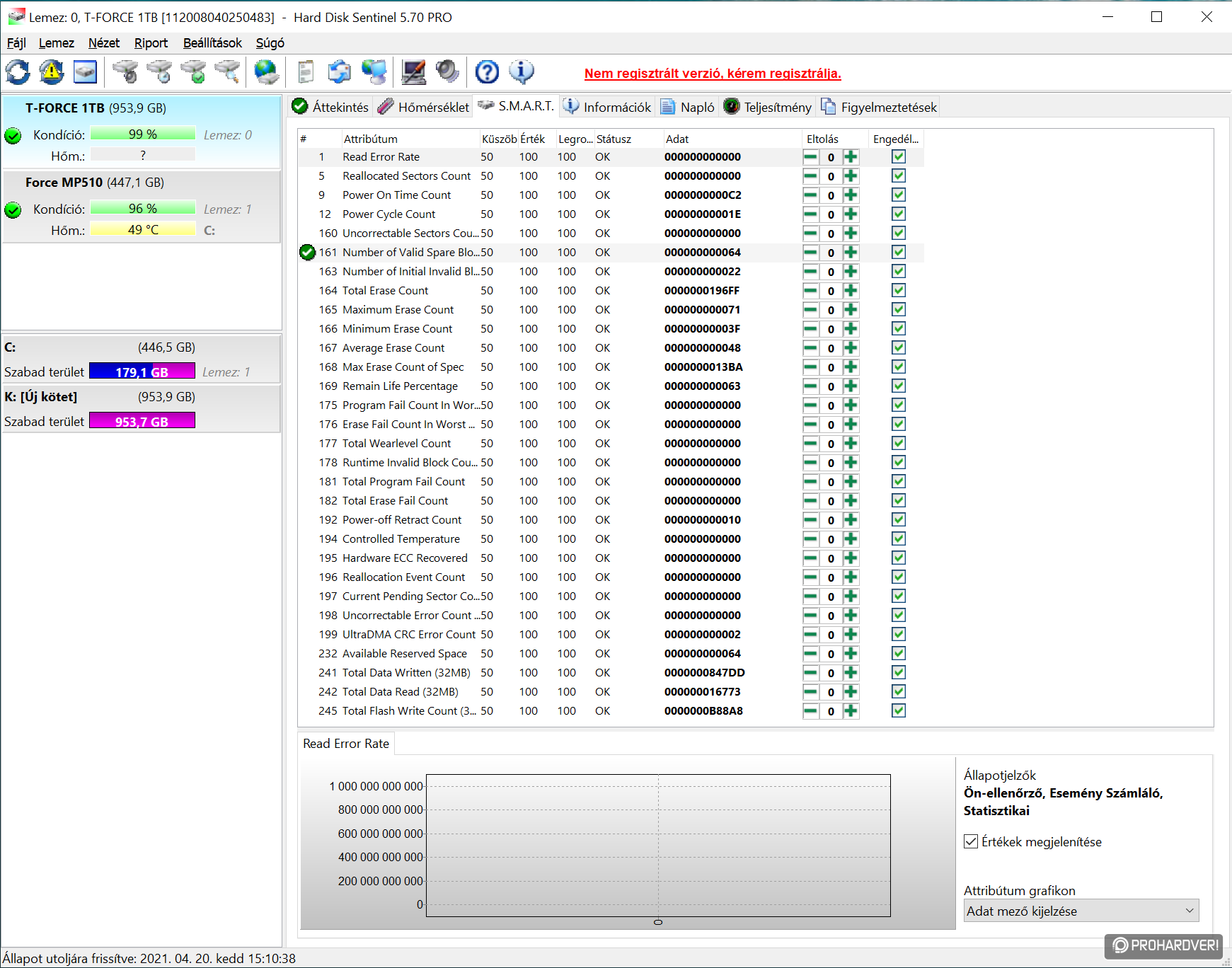
Task: Switch to the Információk tab
Action: pyautogui.click(x=607, y=107)
